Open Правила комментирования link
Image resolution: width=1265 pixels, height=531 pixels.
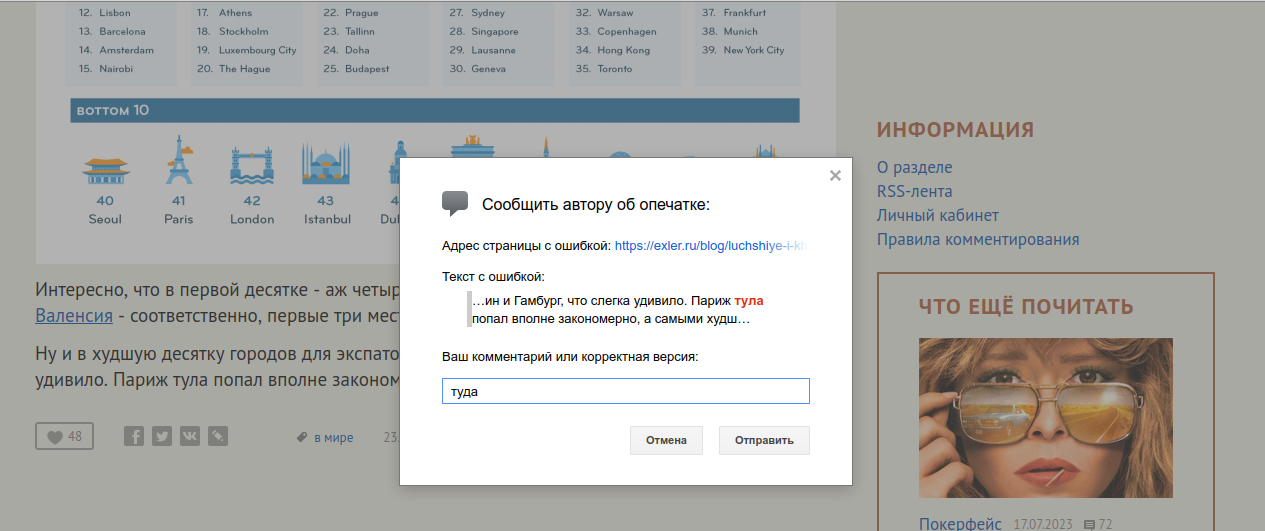977,239
